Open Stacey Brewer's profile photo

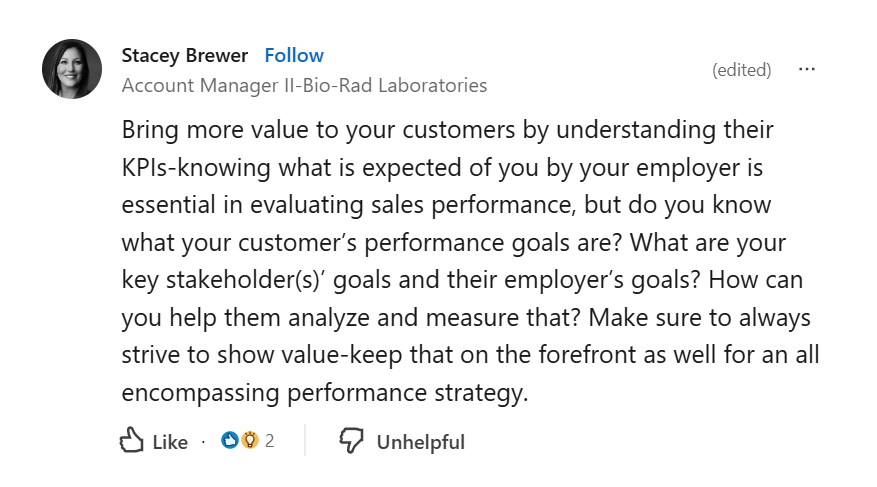(x=72, y=69)
